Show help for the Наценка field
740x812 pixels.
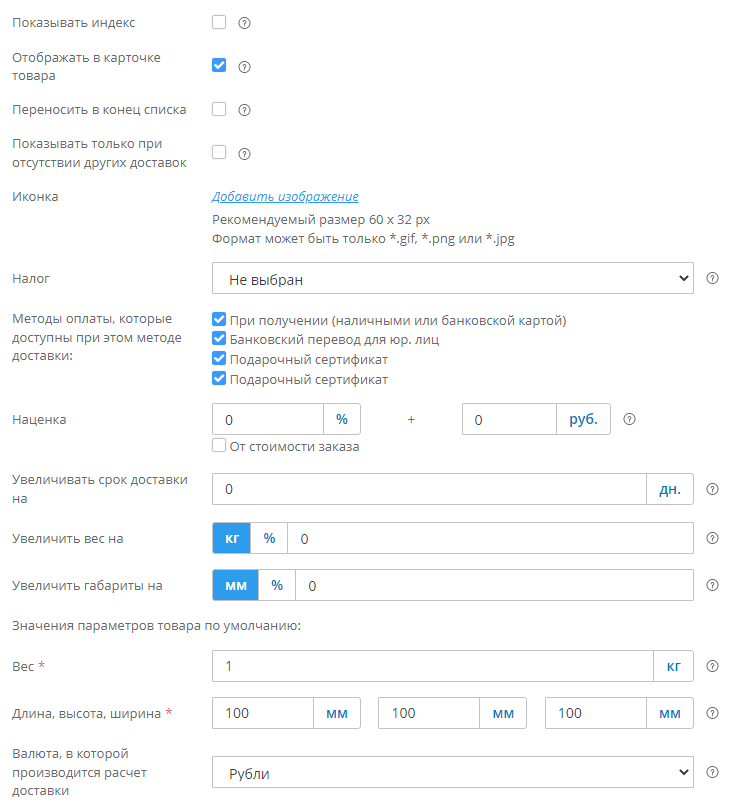click(630, 420)
